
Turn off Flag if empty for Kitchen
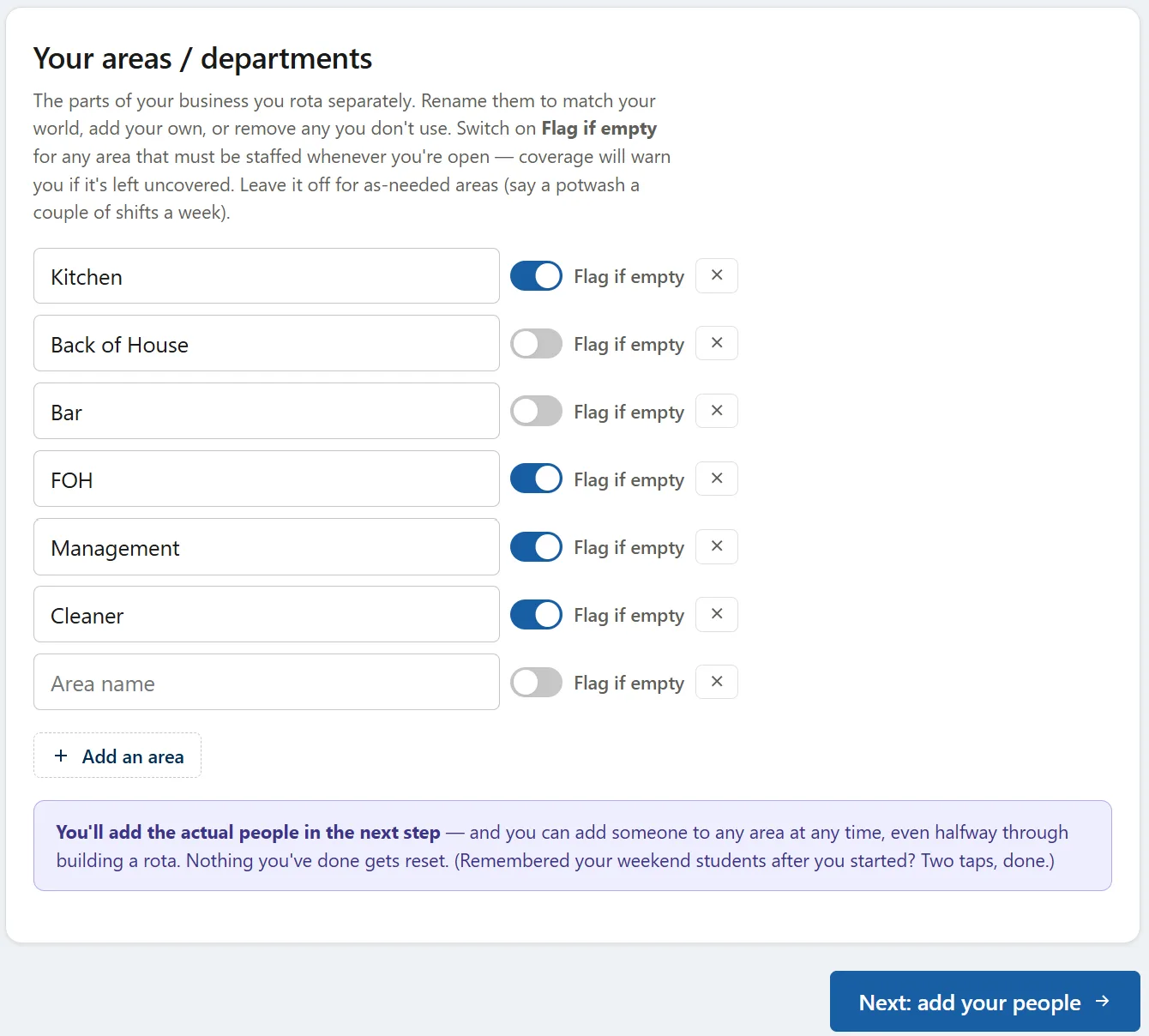[x=537, y=276]
